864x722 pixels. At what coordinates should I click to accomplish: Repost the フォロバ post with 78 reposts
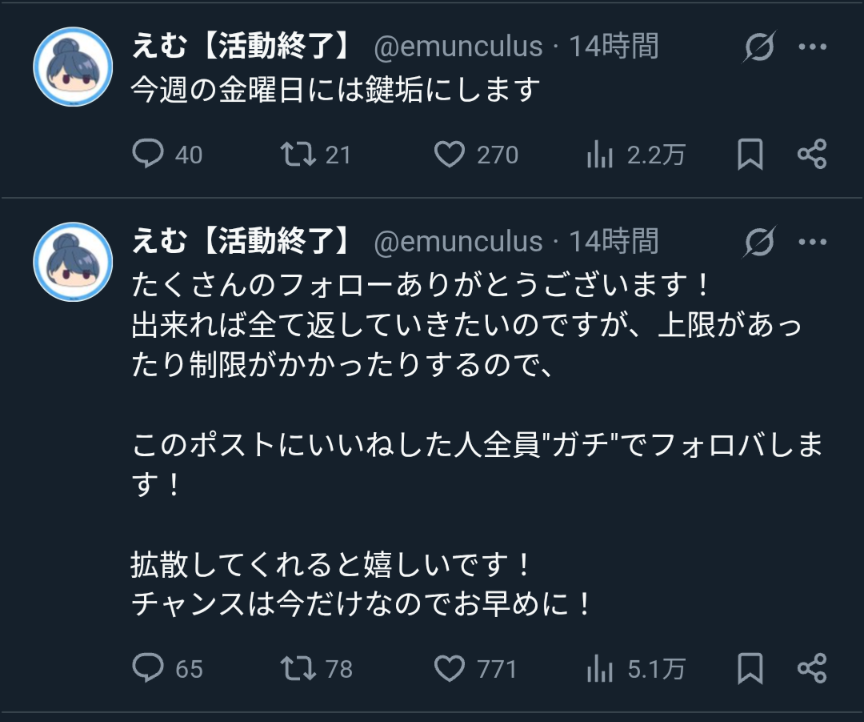click(x=296, y=667)
